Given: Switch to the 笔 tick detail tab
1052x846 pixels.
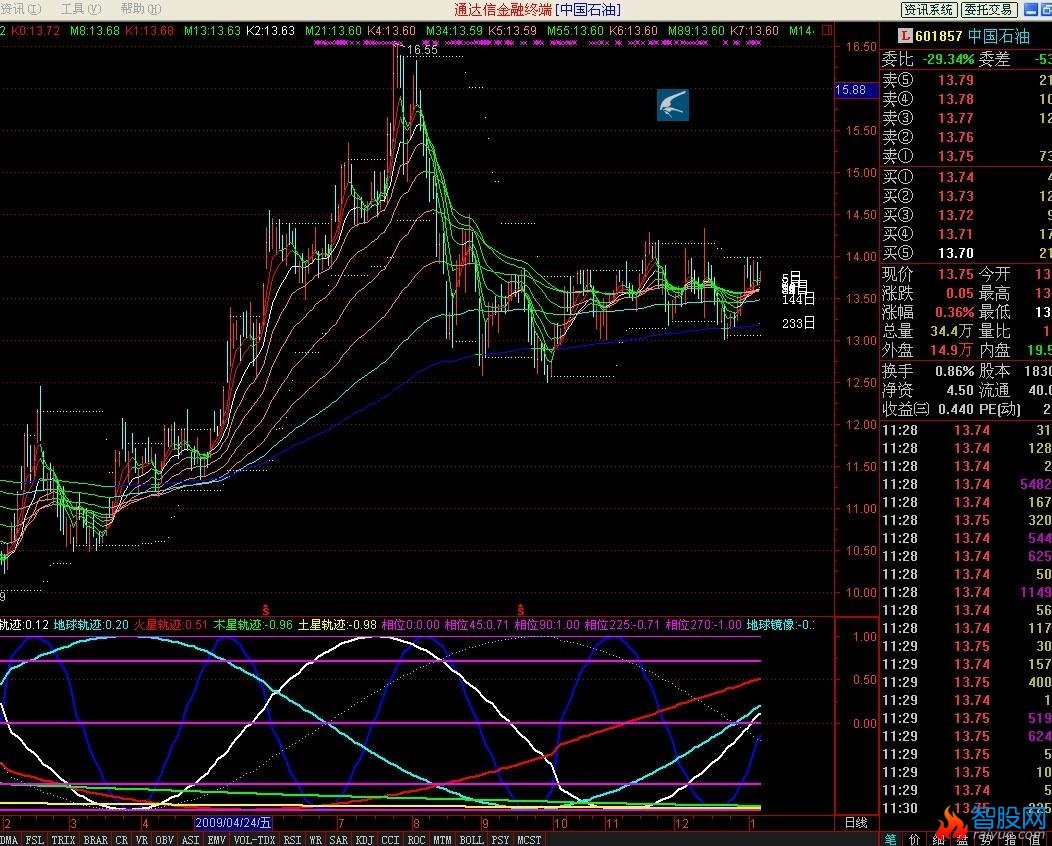Looking at the screenshot, I should point(890,839).
